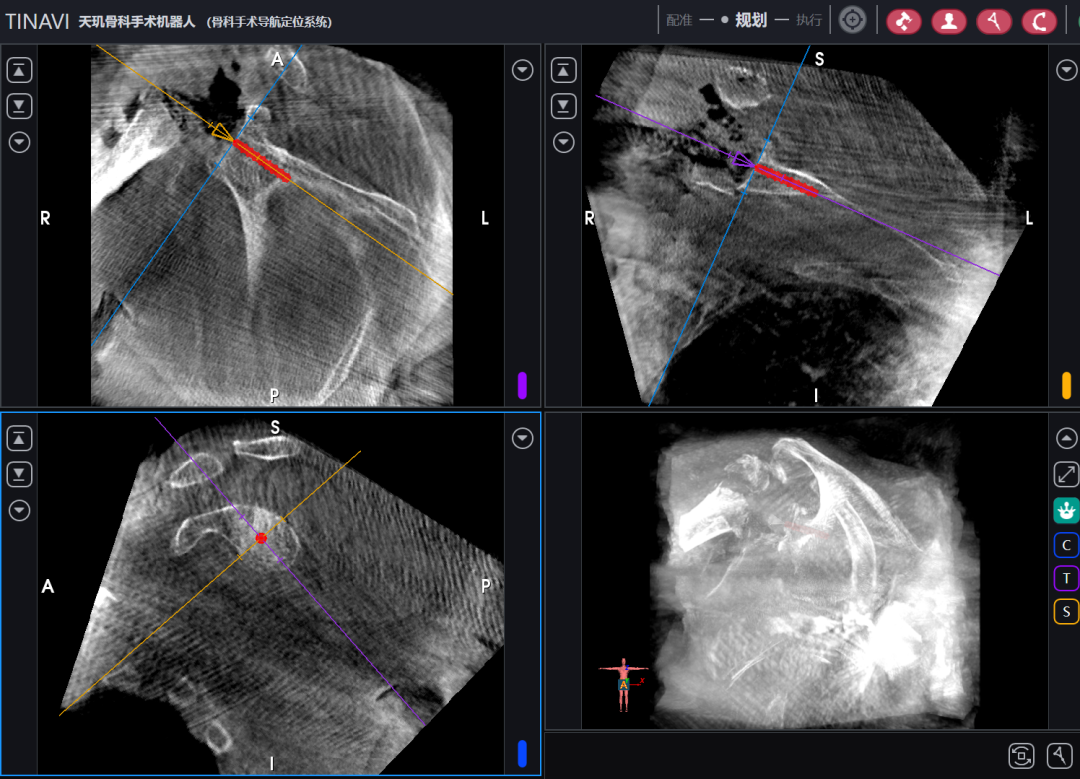Switch to the 执行 execution step
The height and width of the screenshot is (779, 1080).
[x=809, y=20]
